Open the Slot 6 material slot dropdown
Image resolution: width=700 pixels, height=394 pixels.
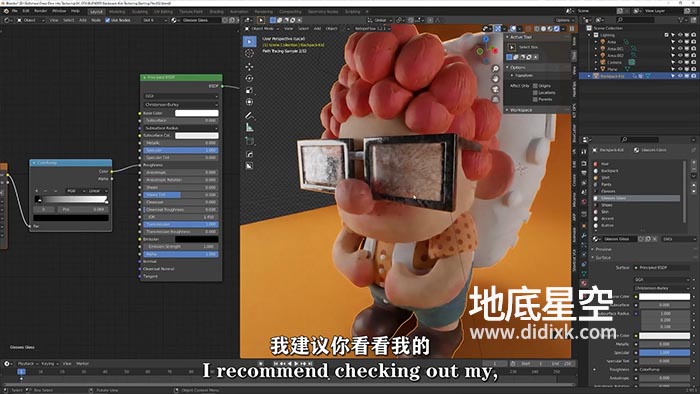(x=154, y=20)
